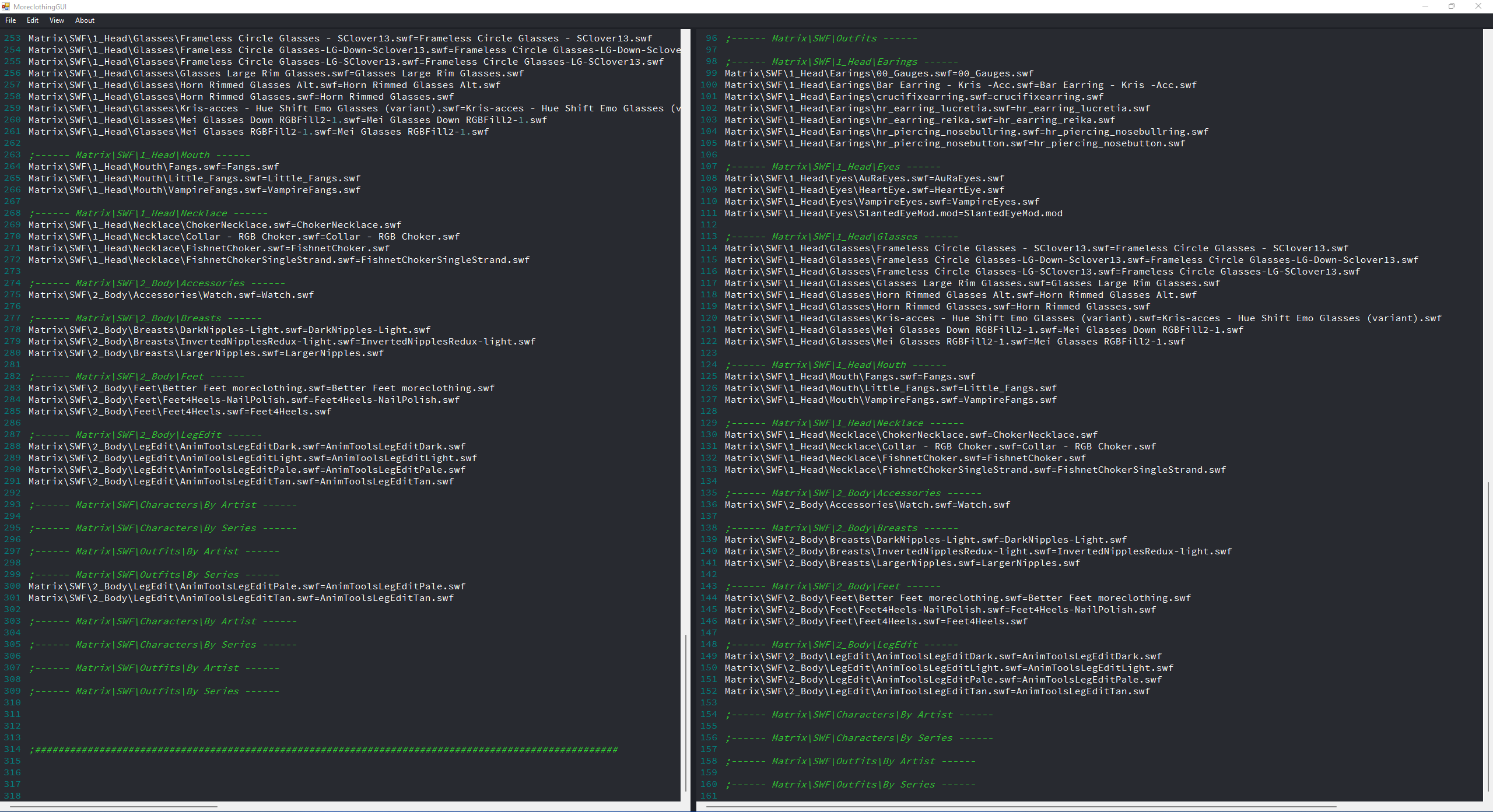The height and width of the screenshot is (812, 1493).
Task: Click the right pane horizontal scrollbar thumb
Action: (1021, 807)
